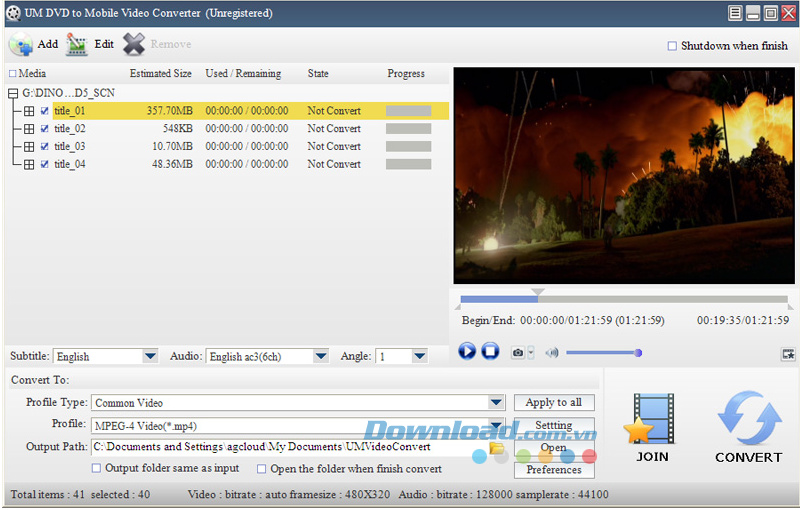Enable Output folder same as input

[x=97, y=468]
